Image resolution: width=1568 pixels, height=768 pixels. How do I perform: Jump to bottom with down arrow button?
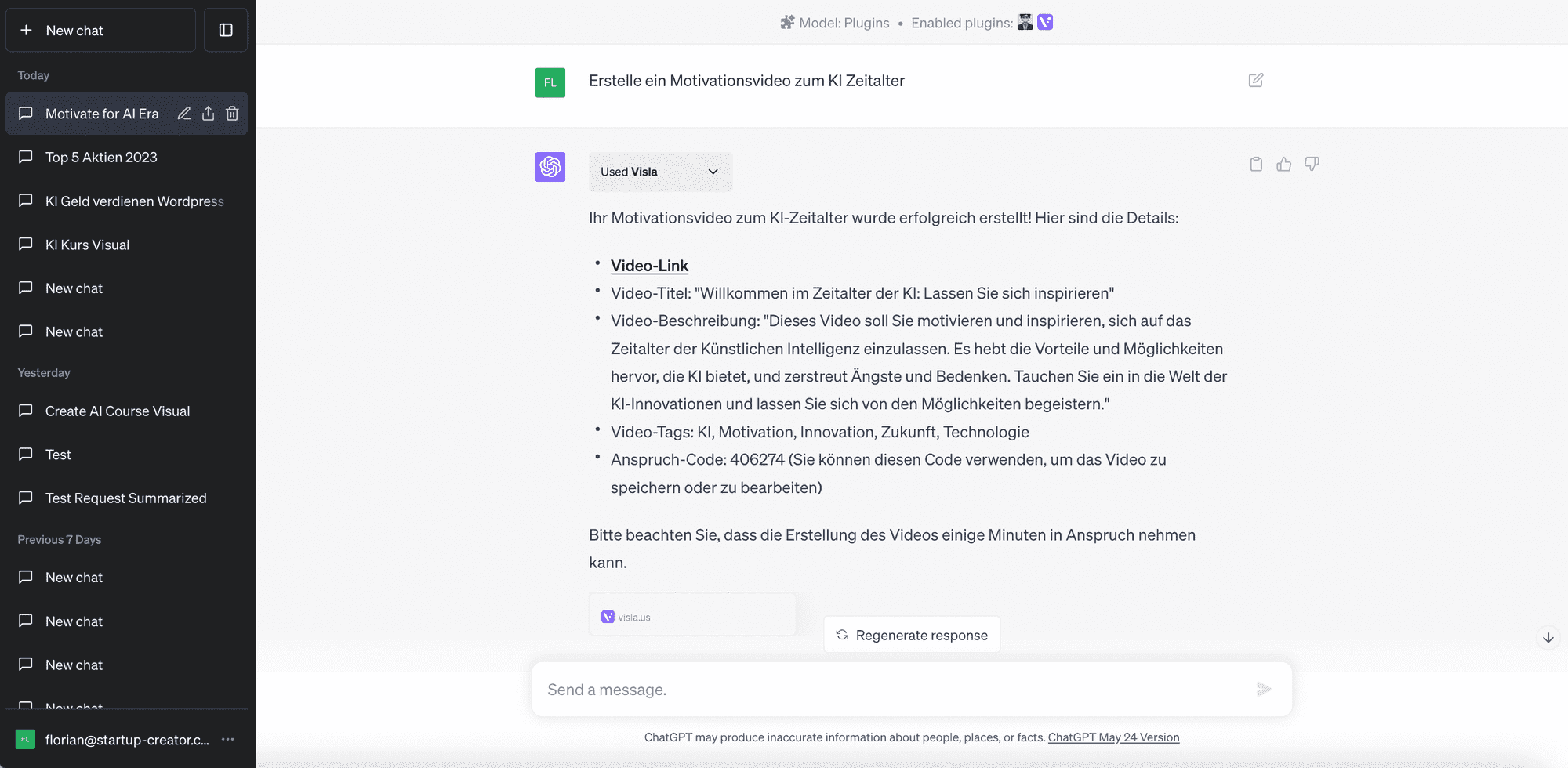tap(1548, 638)
